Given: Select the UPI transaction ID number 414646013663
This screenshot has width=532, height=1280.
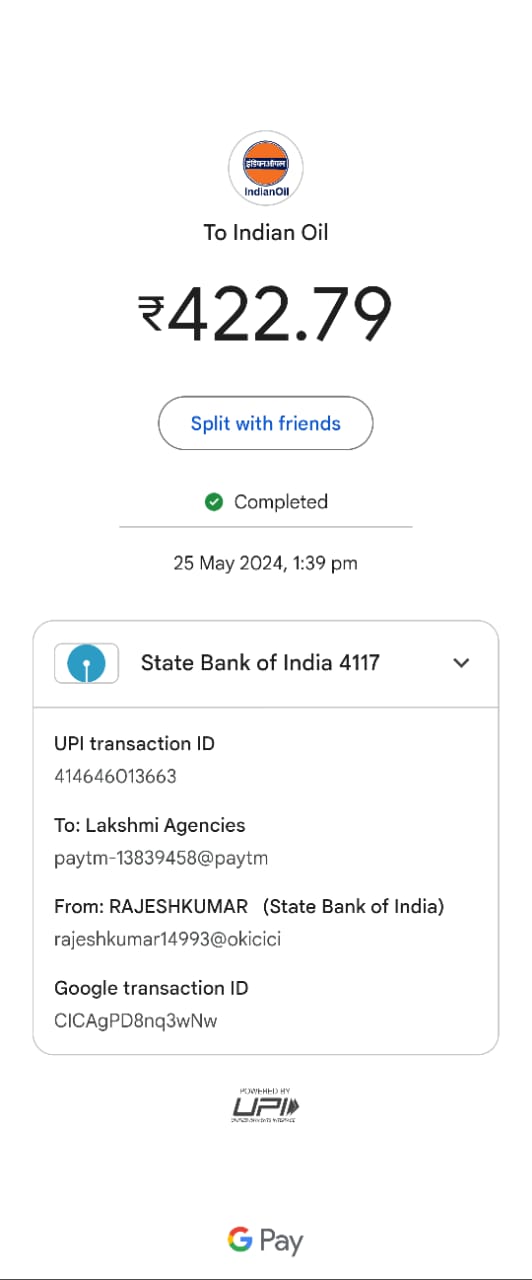Looking at the screenshot, I should click(x=115, y=776).
